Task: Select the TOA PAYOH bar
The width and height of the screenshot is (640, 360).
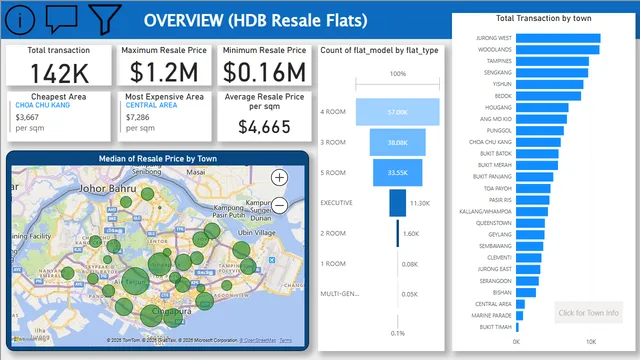Action: tap(533, 188)
